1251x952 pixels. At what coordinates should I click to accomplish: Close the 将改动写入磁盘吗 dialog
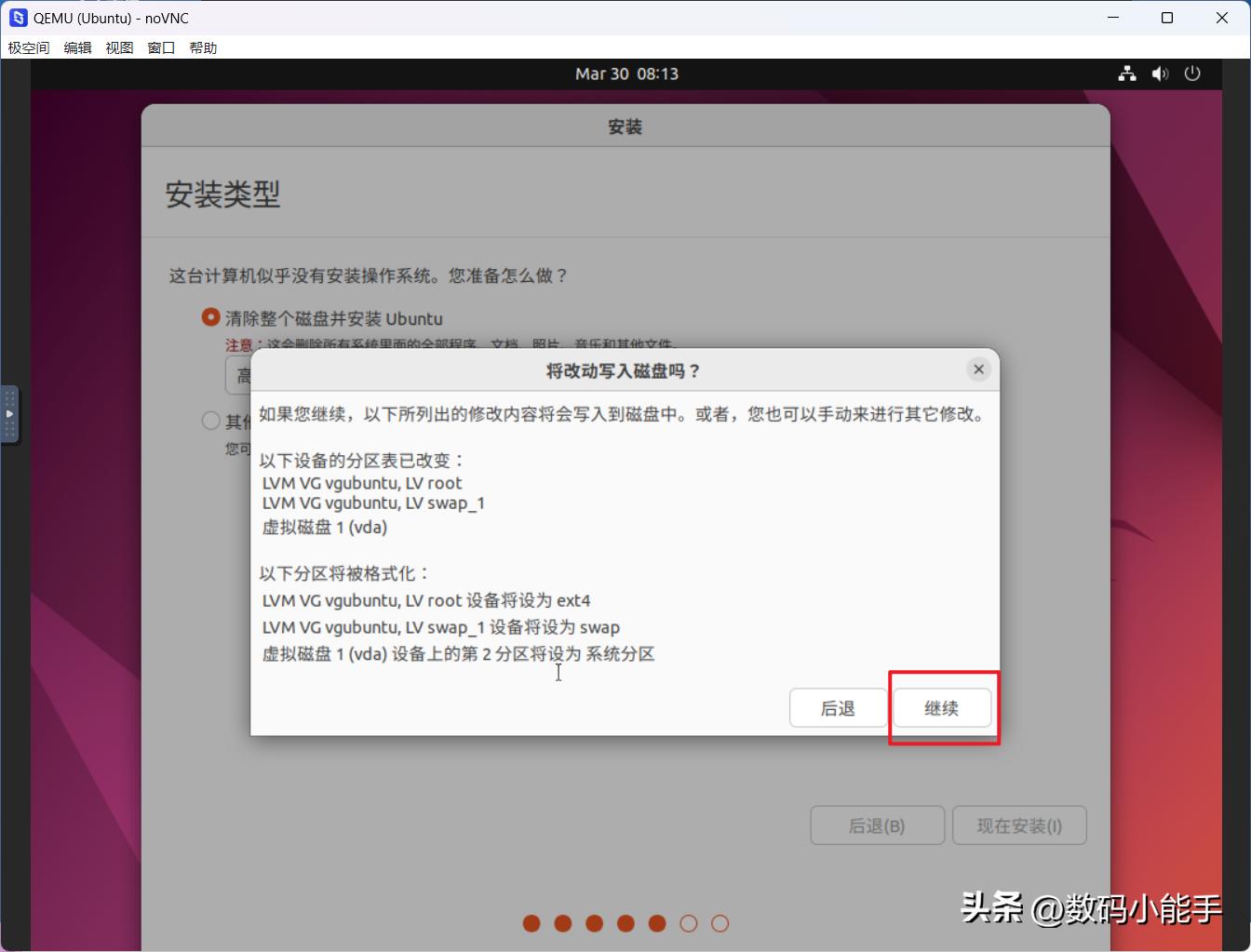point(978,369)
